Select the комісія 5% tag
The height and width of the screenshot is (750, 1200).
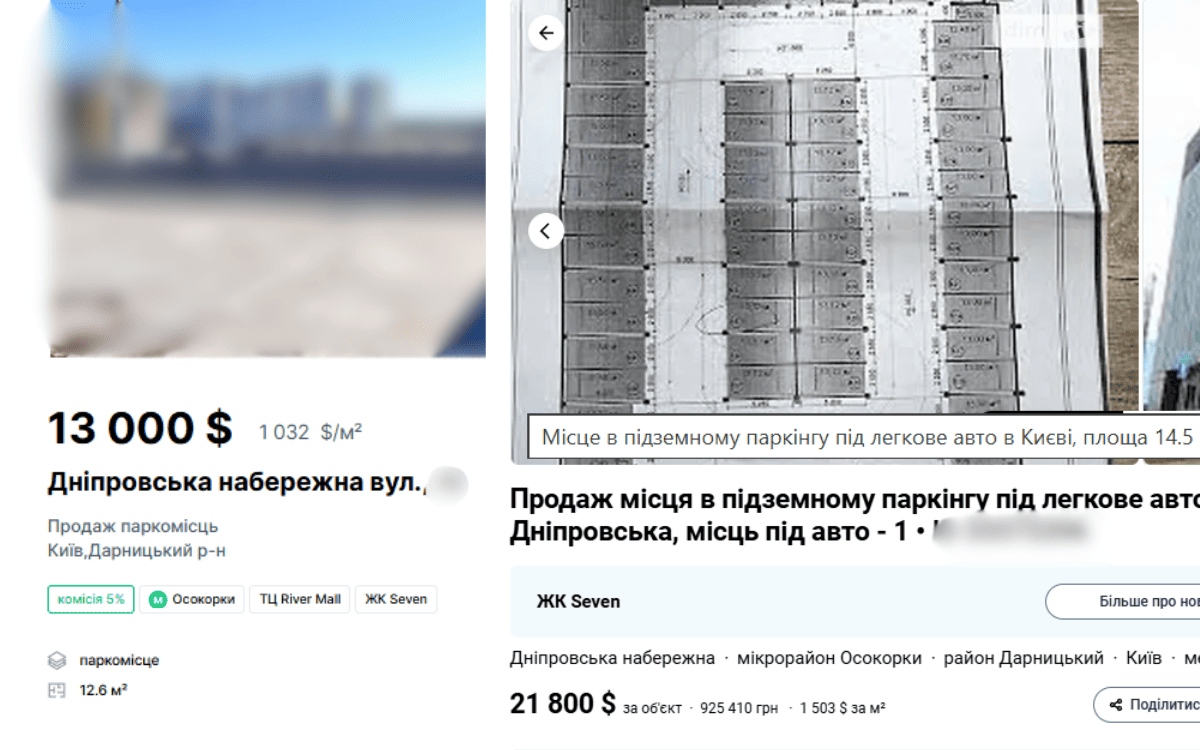point(91,600)
